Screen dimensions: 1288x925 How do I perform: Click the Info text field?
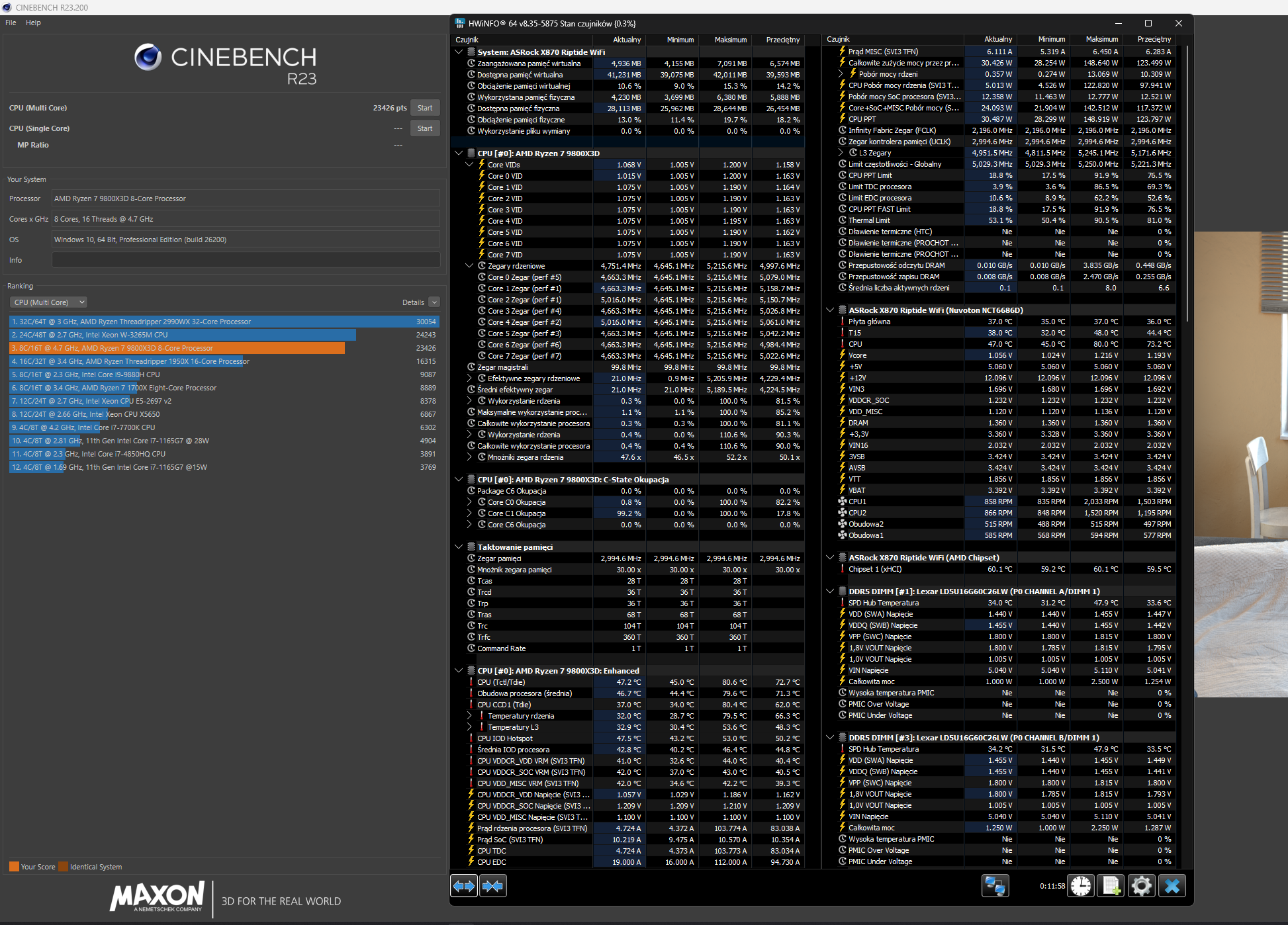tap(246, 260)
